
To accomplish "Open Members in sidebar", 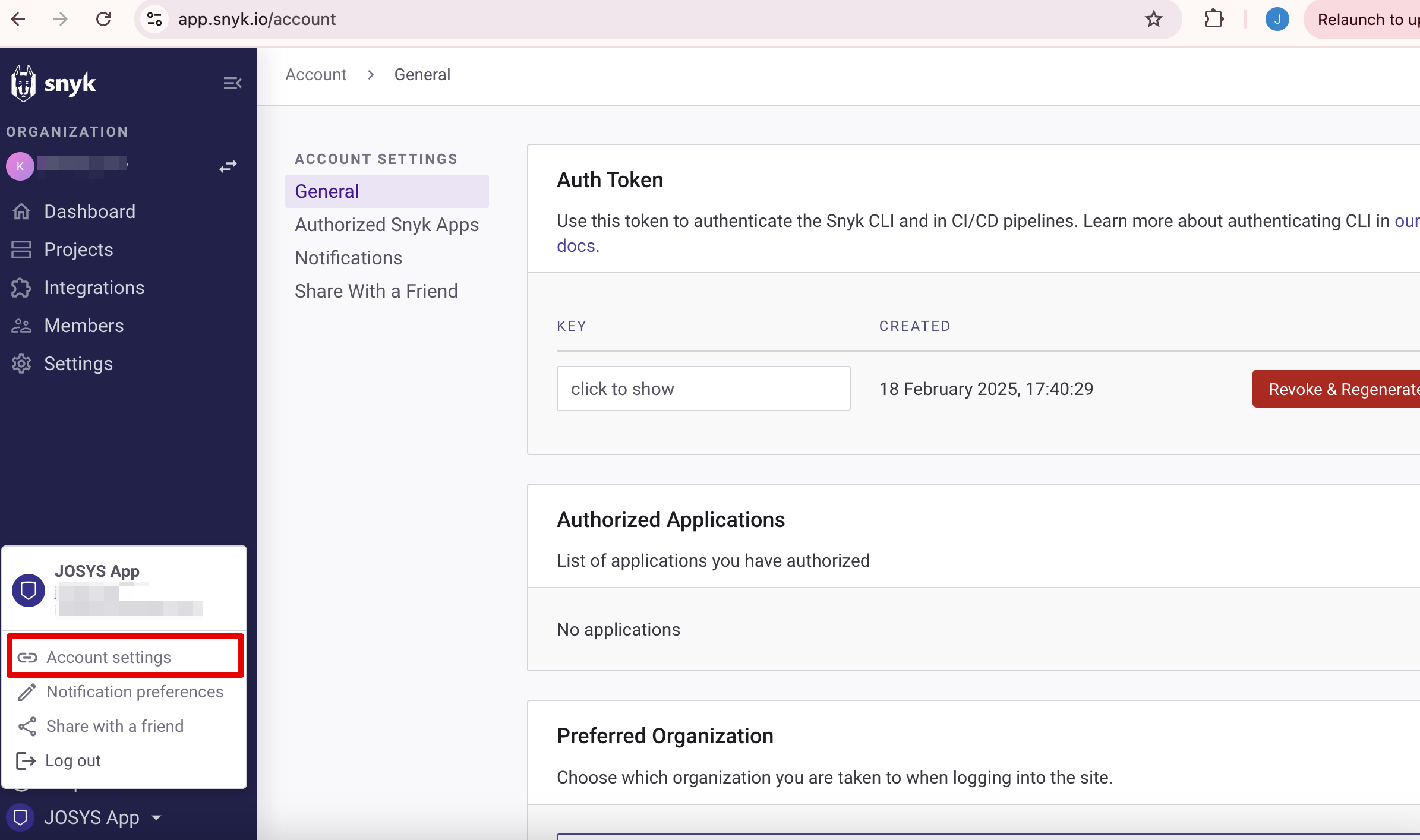I will click(x=83, y=326).
